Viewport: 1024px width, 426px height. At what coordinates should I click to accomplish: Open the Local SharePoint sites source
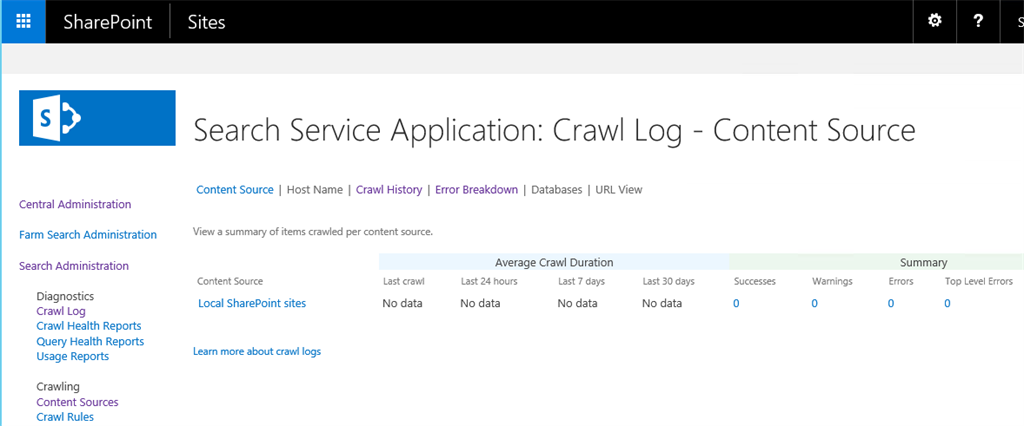[x=252, y=303]
